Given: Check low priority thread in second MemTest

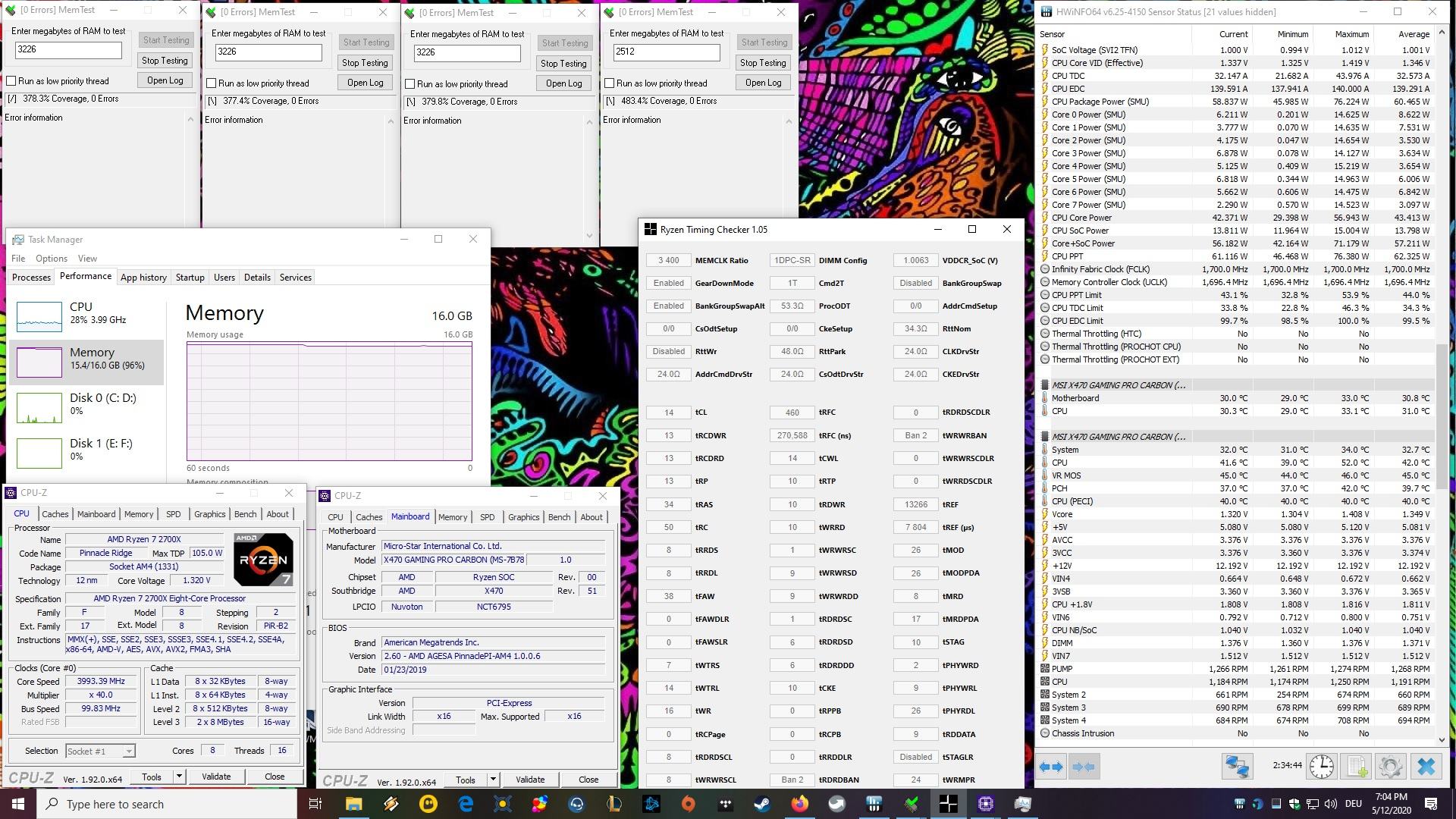Looking at the screenshot, I should 212,83.
